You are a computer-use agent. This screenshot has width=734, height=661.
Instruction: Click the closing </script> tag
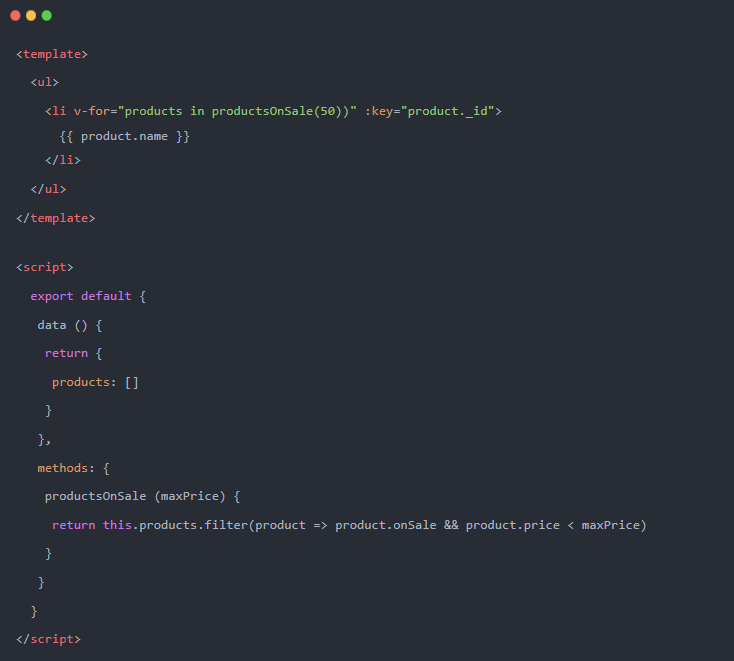(48, 638)
